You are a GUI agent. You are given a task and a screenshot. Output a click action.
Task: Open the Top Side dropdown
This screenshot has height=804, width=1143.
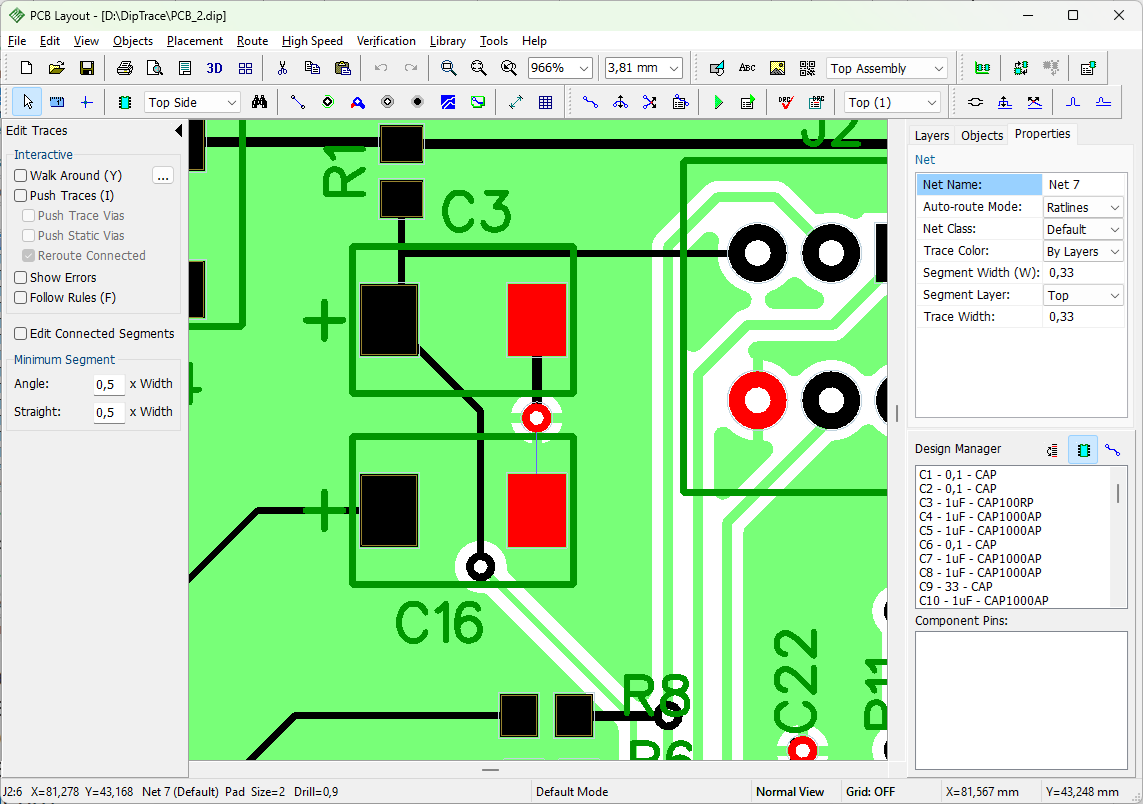[192, 103]
